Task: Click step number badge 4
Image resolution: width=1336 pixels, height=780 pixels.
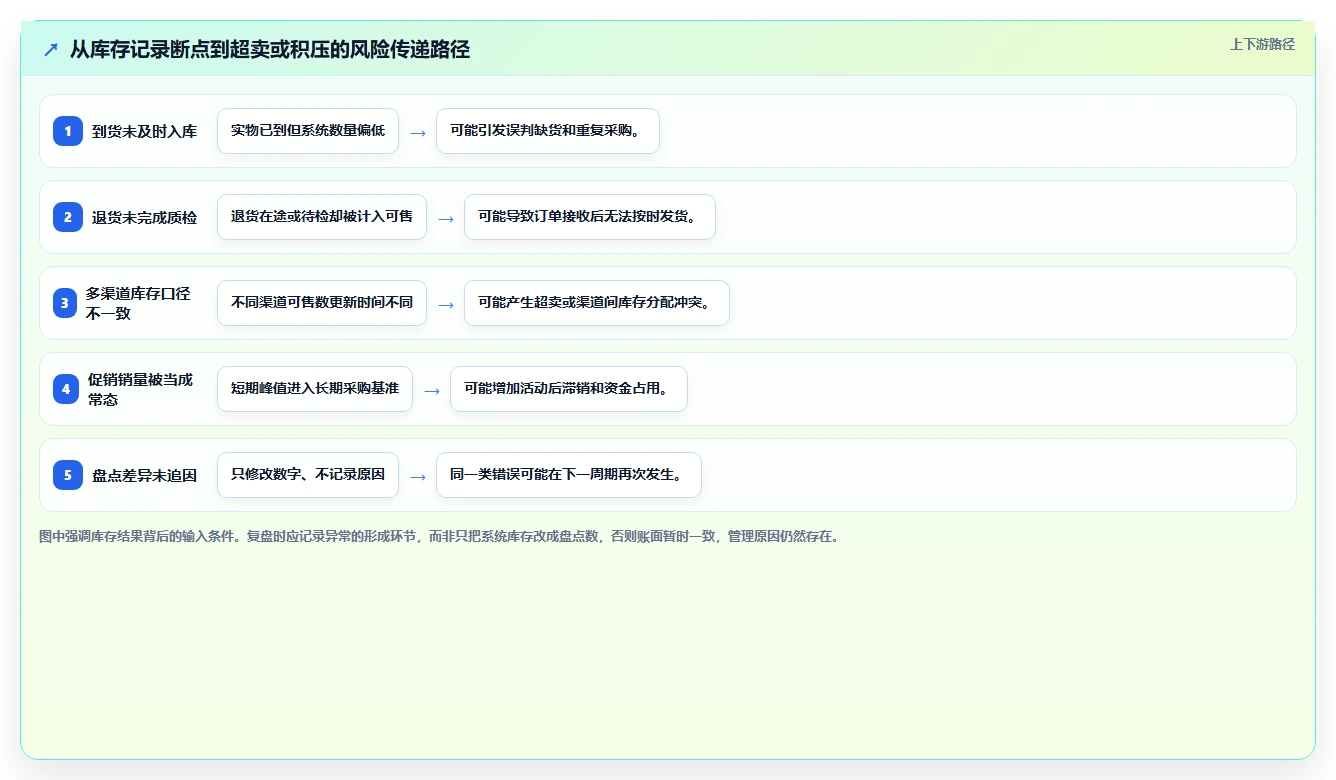Action: (66, 389)
